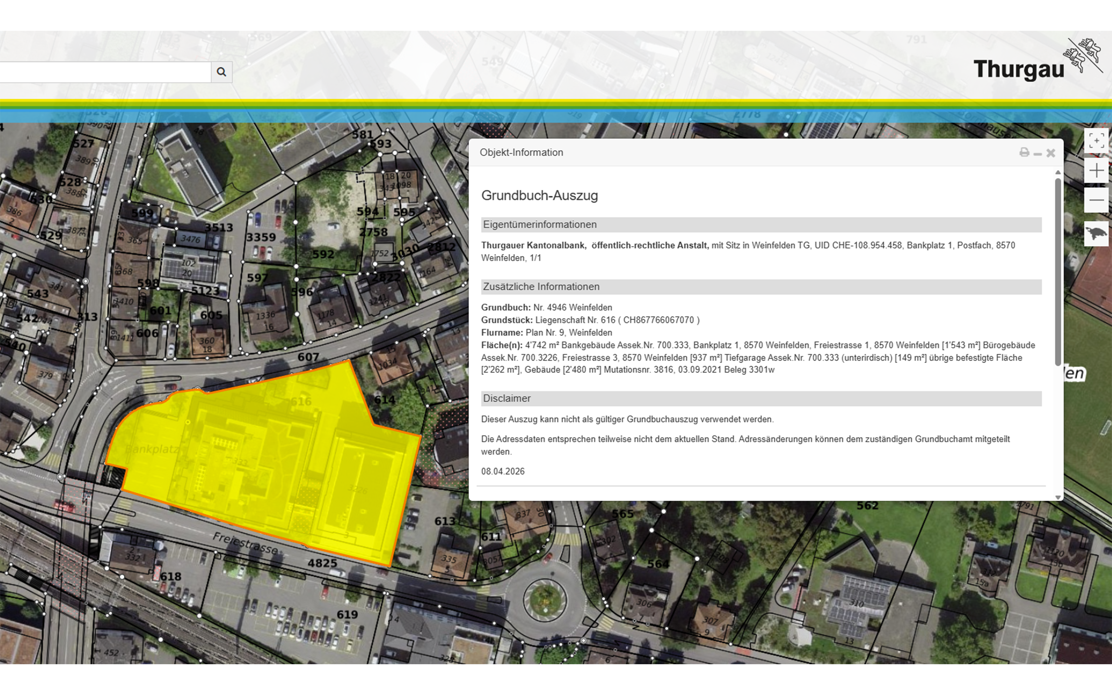The height and width of the screenshot is (695, 1112).
Task: Click parcel label 619 on the map
Action: [347, 615]
